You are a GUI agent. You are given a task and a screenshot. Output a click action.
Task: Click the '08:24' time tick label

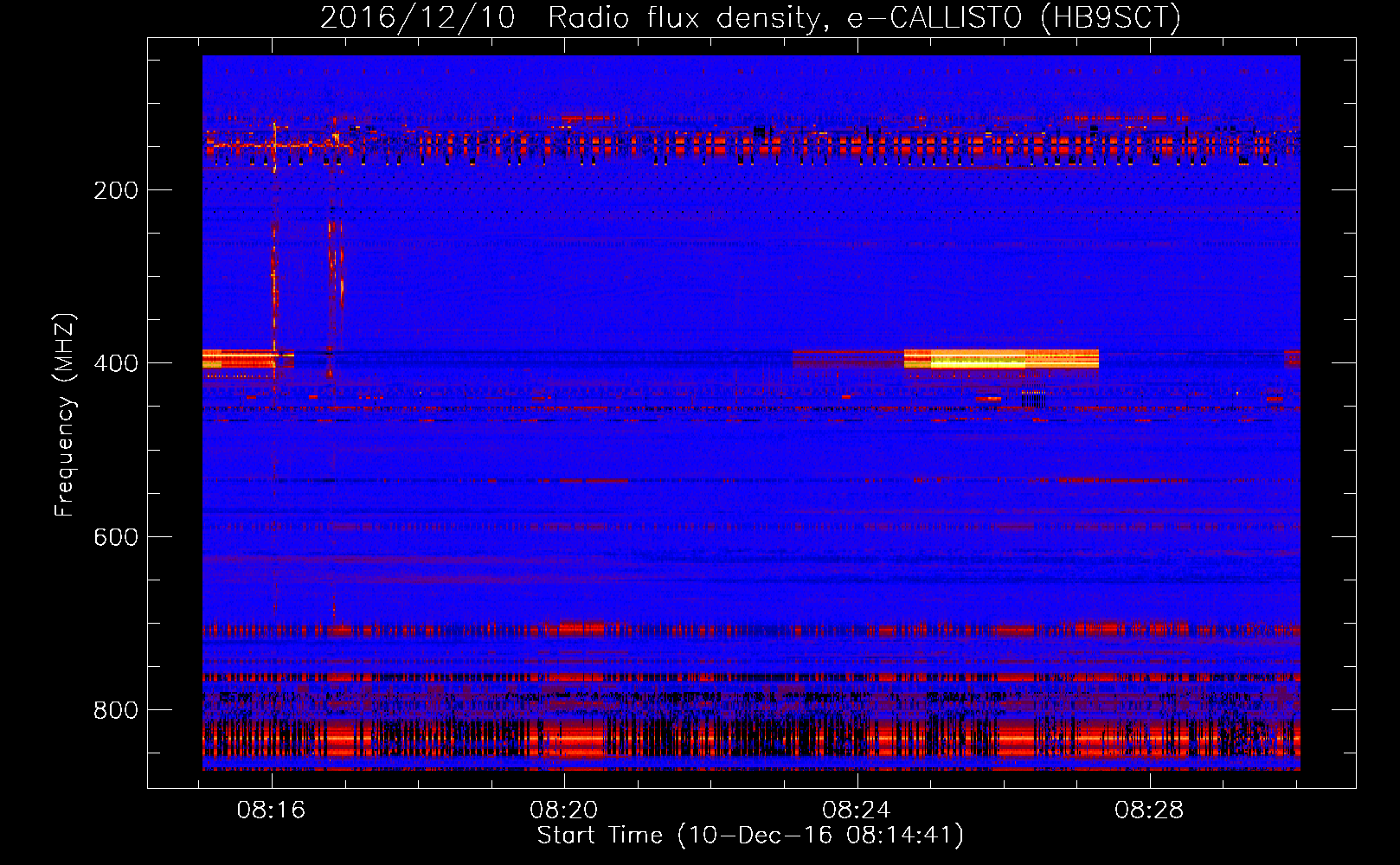(857, 811)
